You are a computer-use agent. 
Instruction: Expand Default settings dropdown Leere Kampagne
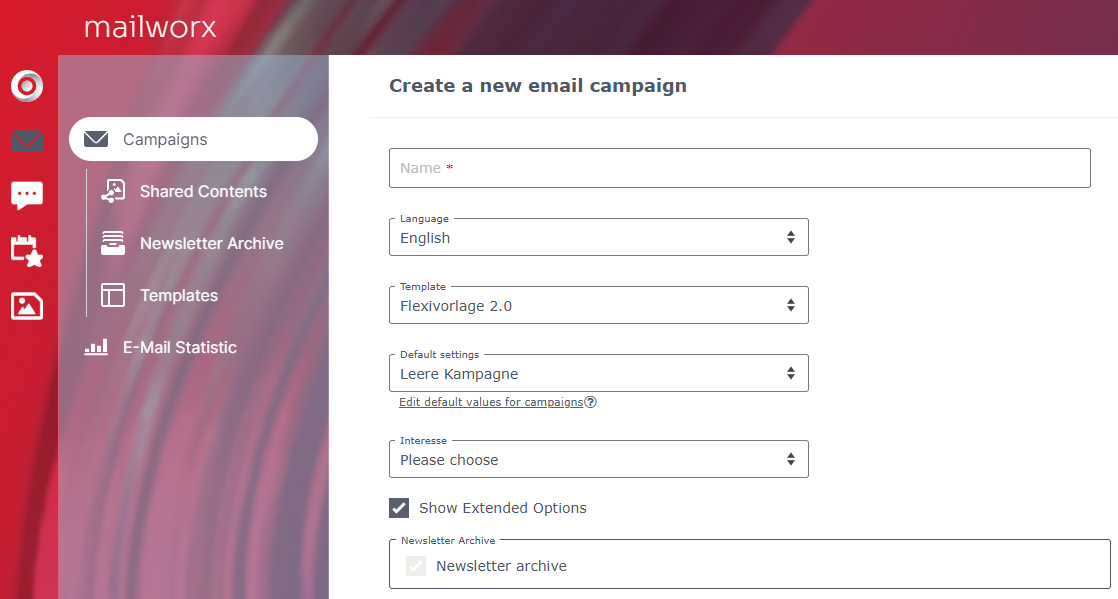click(599, 373)
